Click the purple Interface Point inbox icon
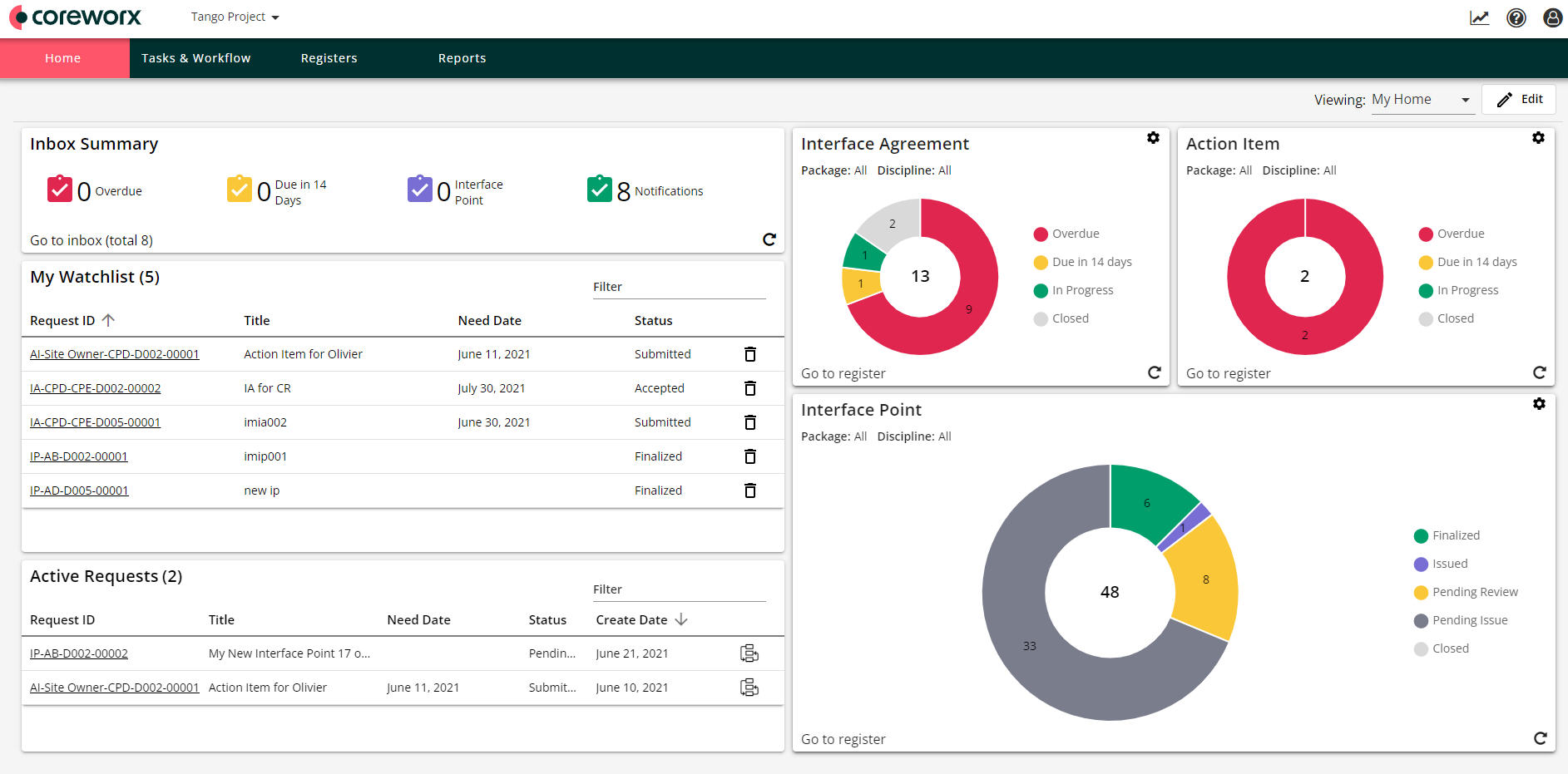The image size is (1568, 774). click(421, 190)
